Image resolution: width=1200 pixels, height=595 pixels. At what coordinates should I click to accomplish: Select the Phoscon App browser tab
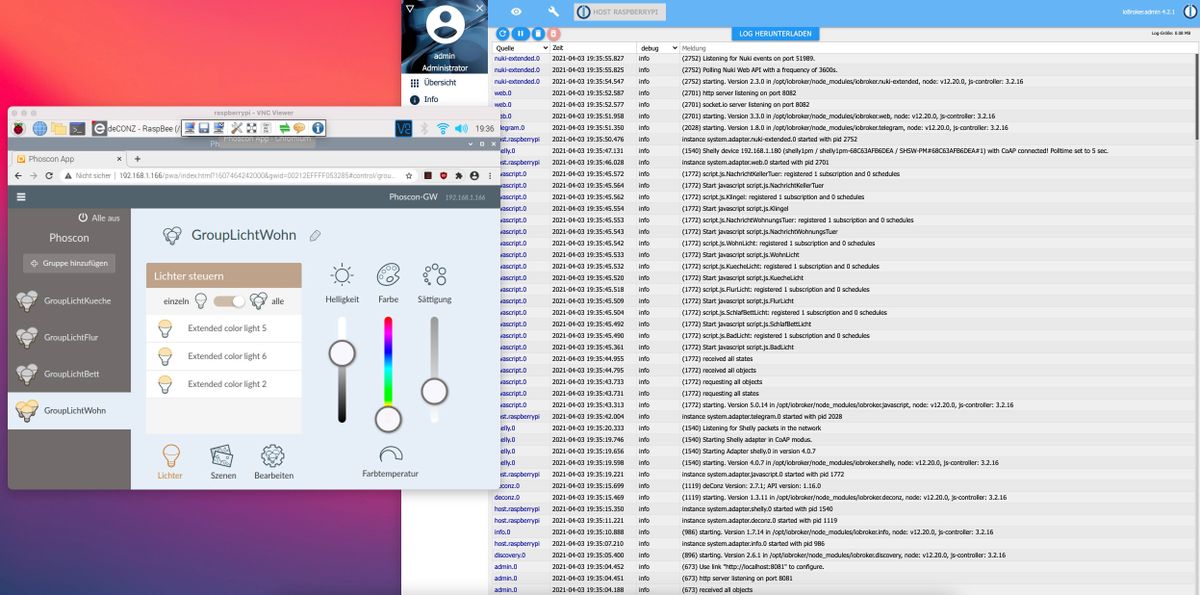pos(69,158)
